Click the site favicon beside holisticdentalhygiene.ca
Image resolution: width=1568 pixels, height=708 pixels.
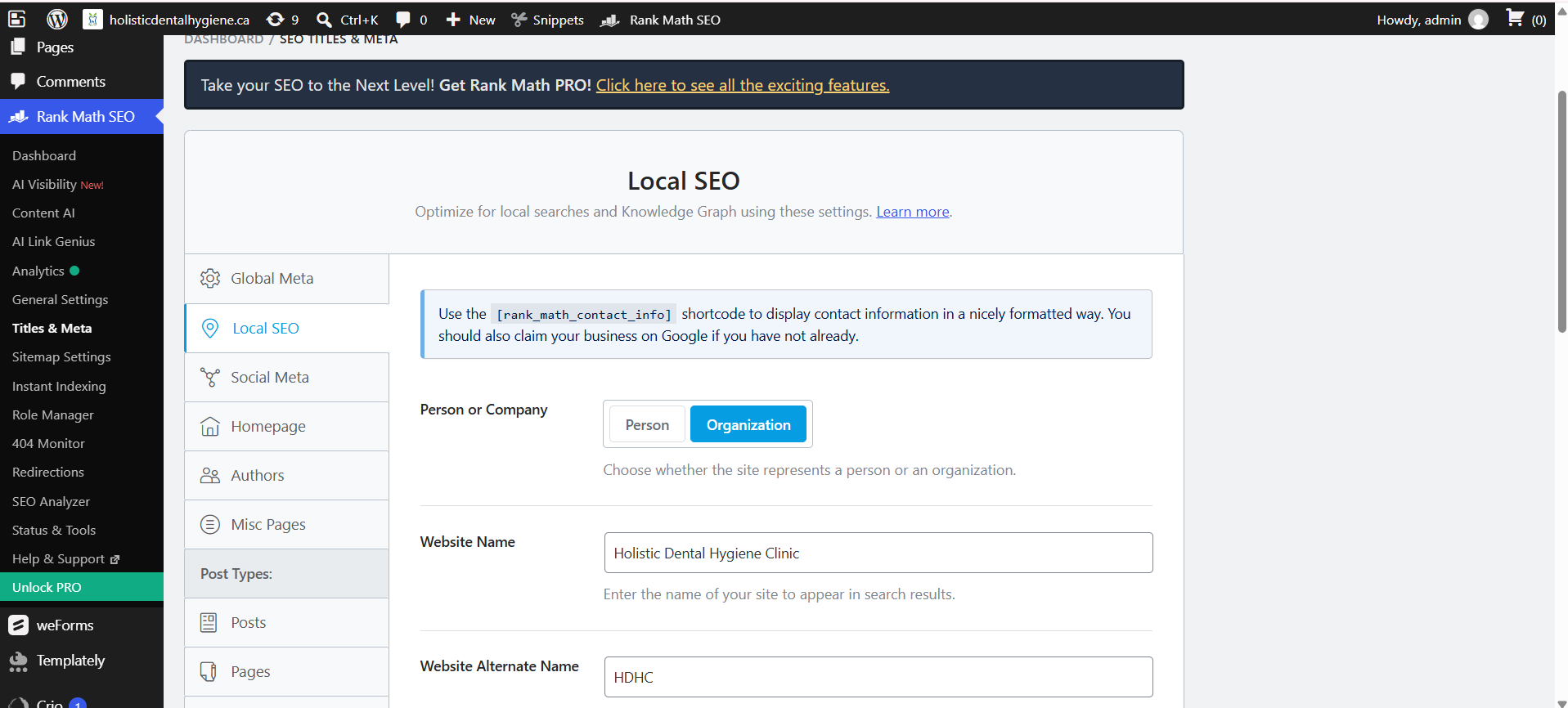coord(92,19)
